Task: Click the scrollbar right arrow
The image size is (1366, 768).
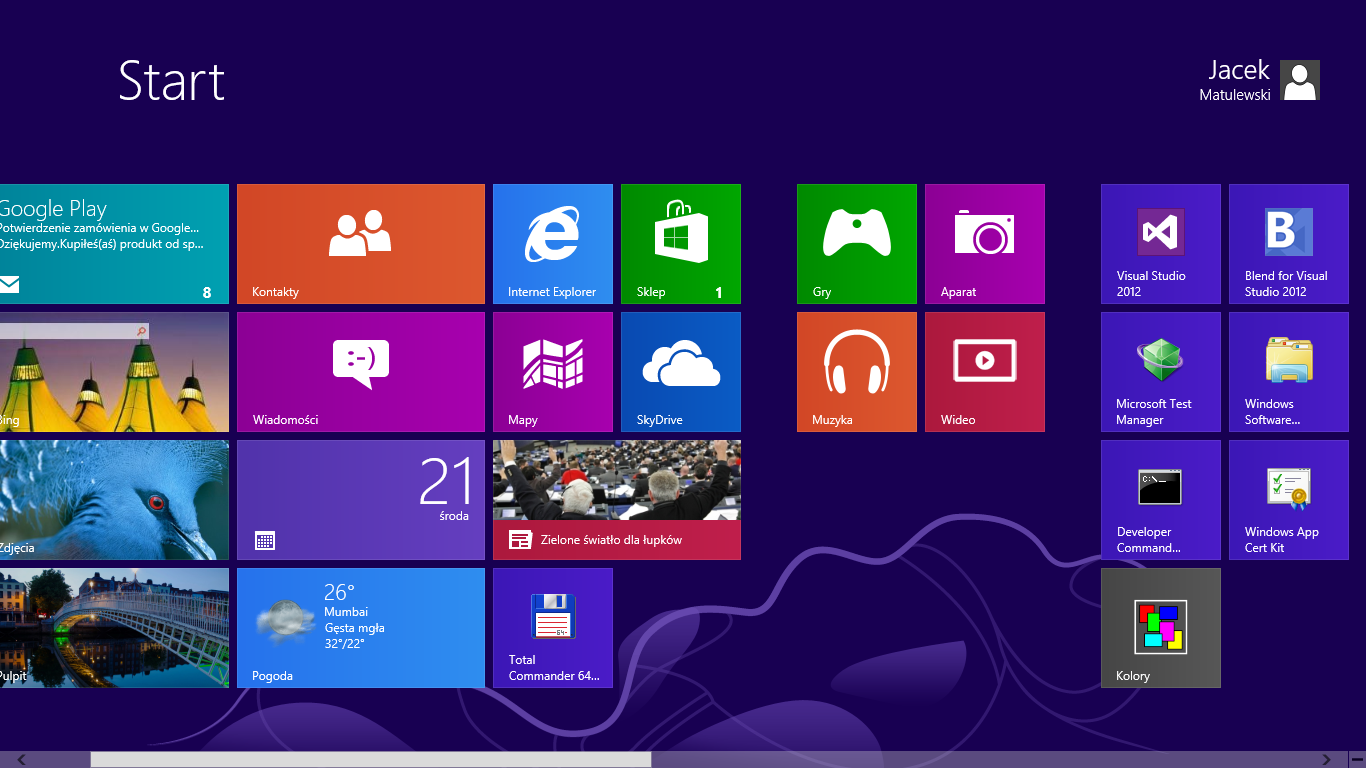Action: tap(1327, 760)
